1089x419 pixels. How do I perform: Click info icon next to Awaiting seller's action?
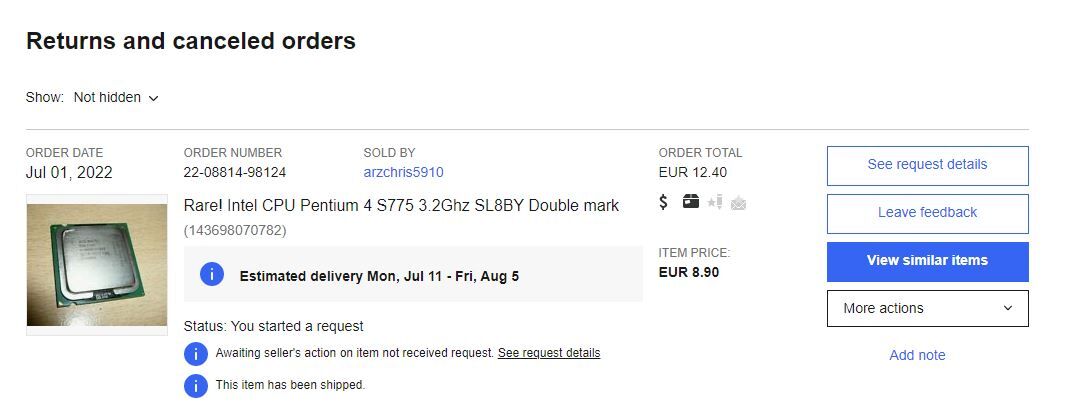196,353
